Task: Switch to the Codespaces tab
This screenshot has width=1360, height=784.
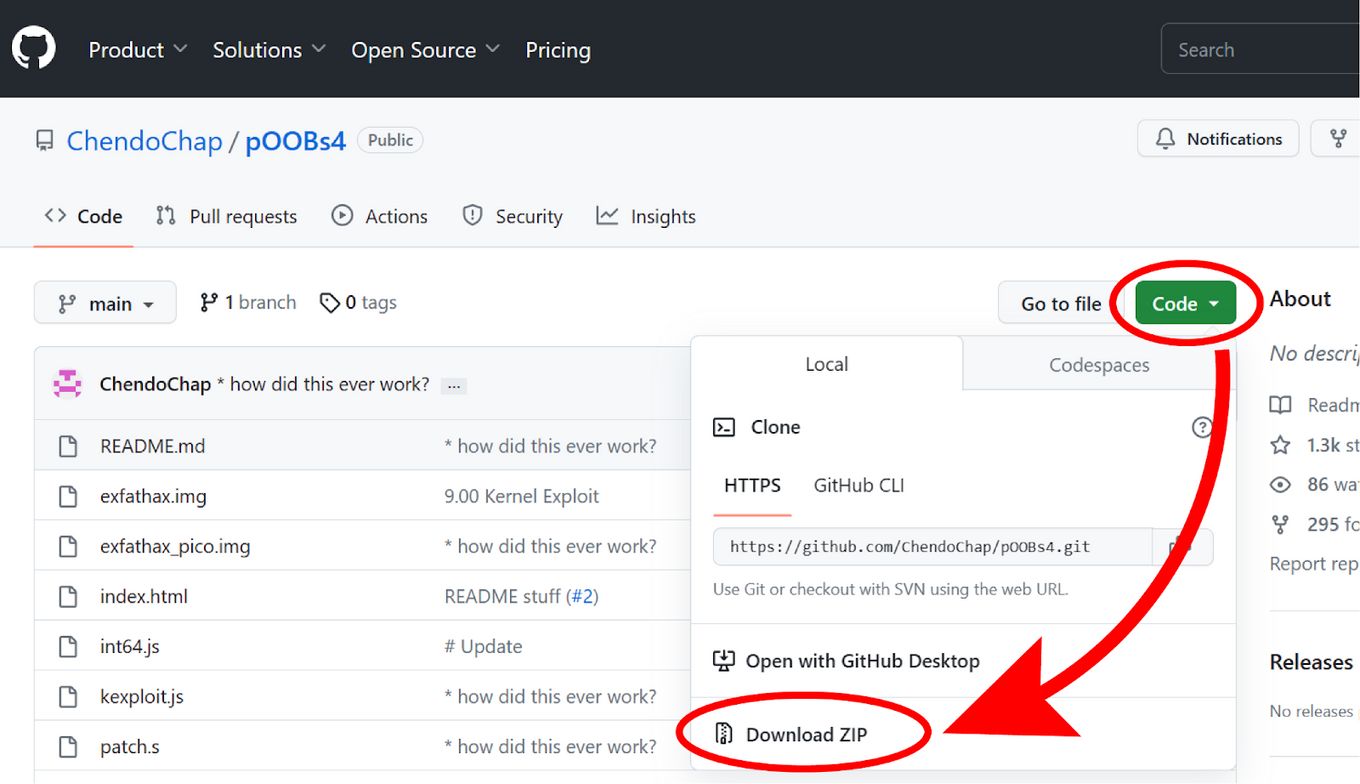Action: (1099, 365)
